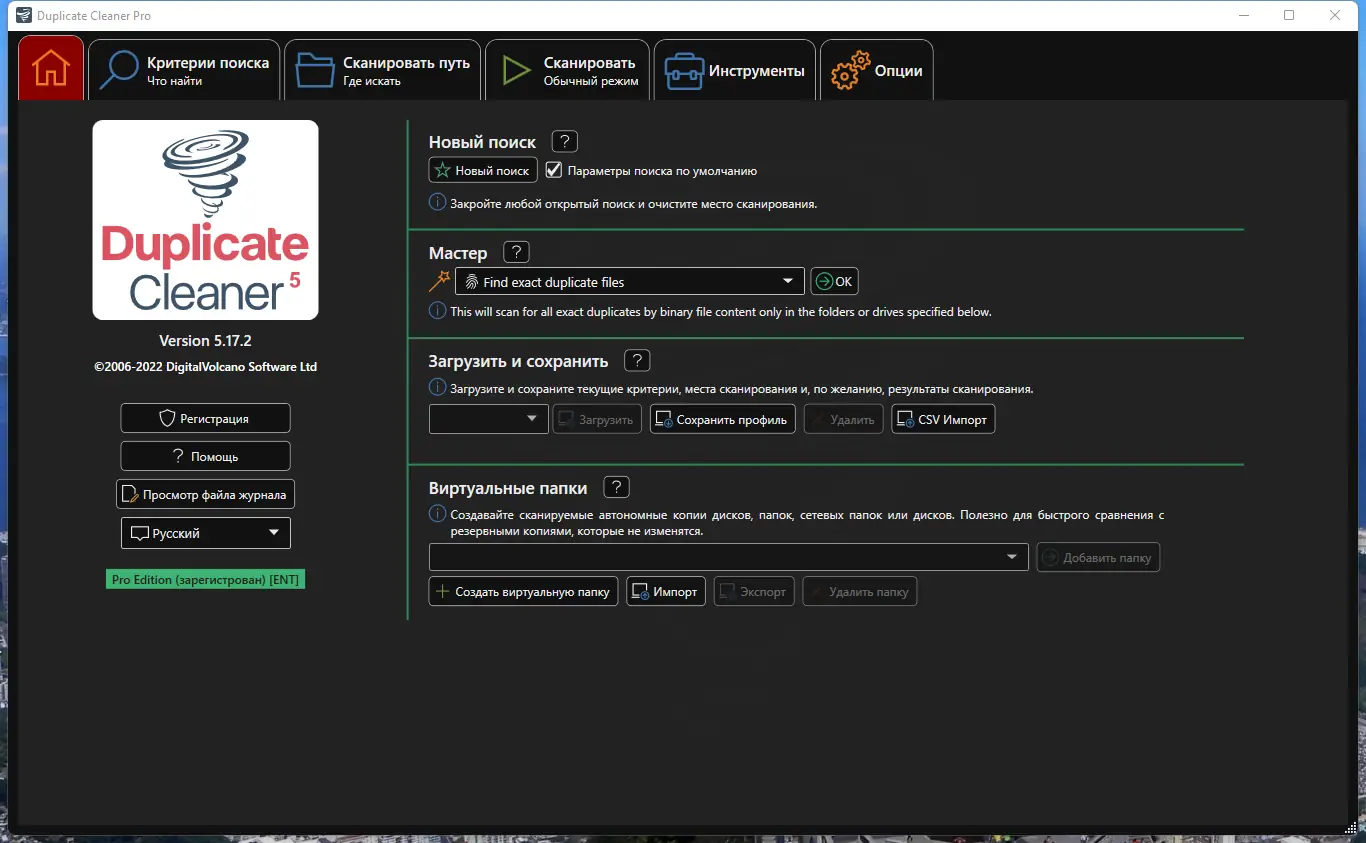Image resolution: width=1366 pixels, height=843 pixels.
Task: Open the Критерии поиска magnifier icon
Action: tap(117, 69)
